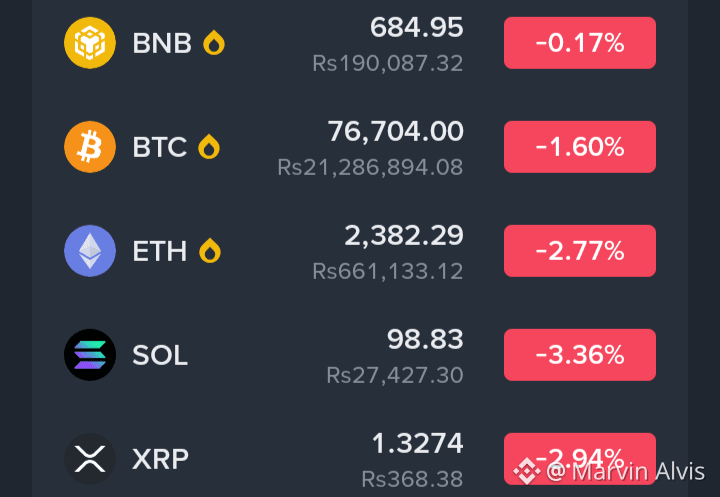Click the flame icon beside ETH

pos(210,251)
